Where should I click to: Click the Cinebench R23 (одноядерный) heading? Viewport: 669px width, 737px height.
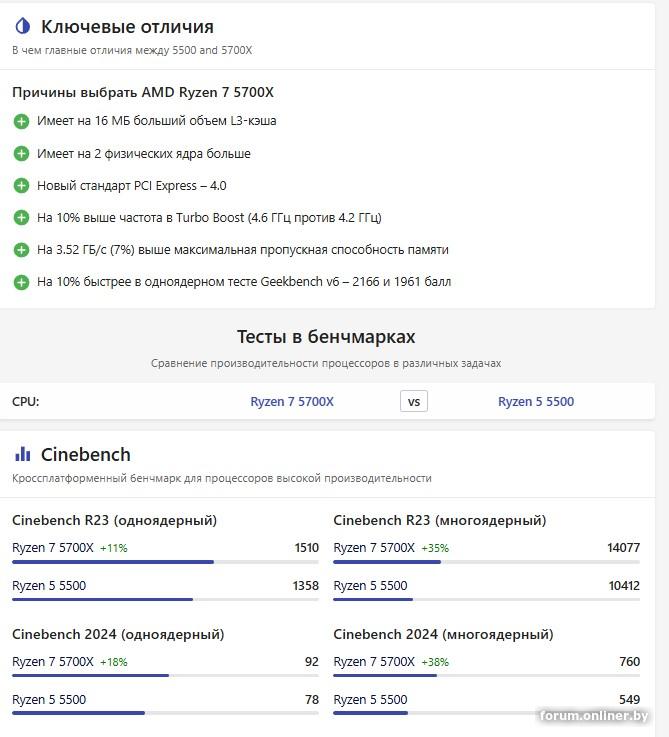point(114,520)
